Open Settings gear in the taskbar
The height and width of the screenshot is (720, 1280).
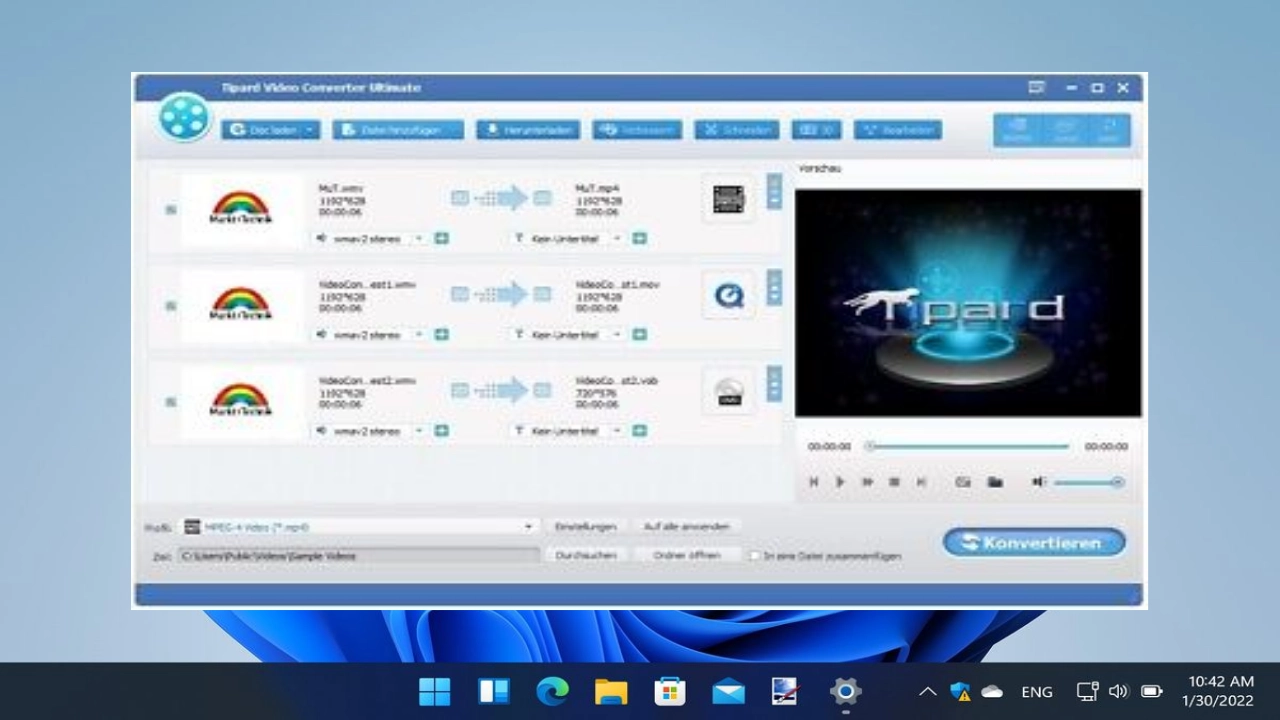[845, 691]
